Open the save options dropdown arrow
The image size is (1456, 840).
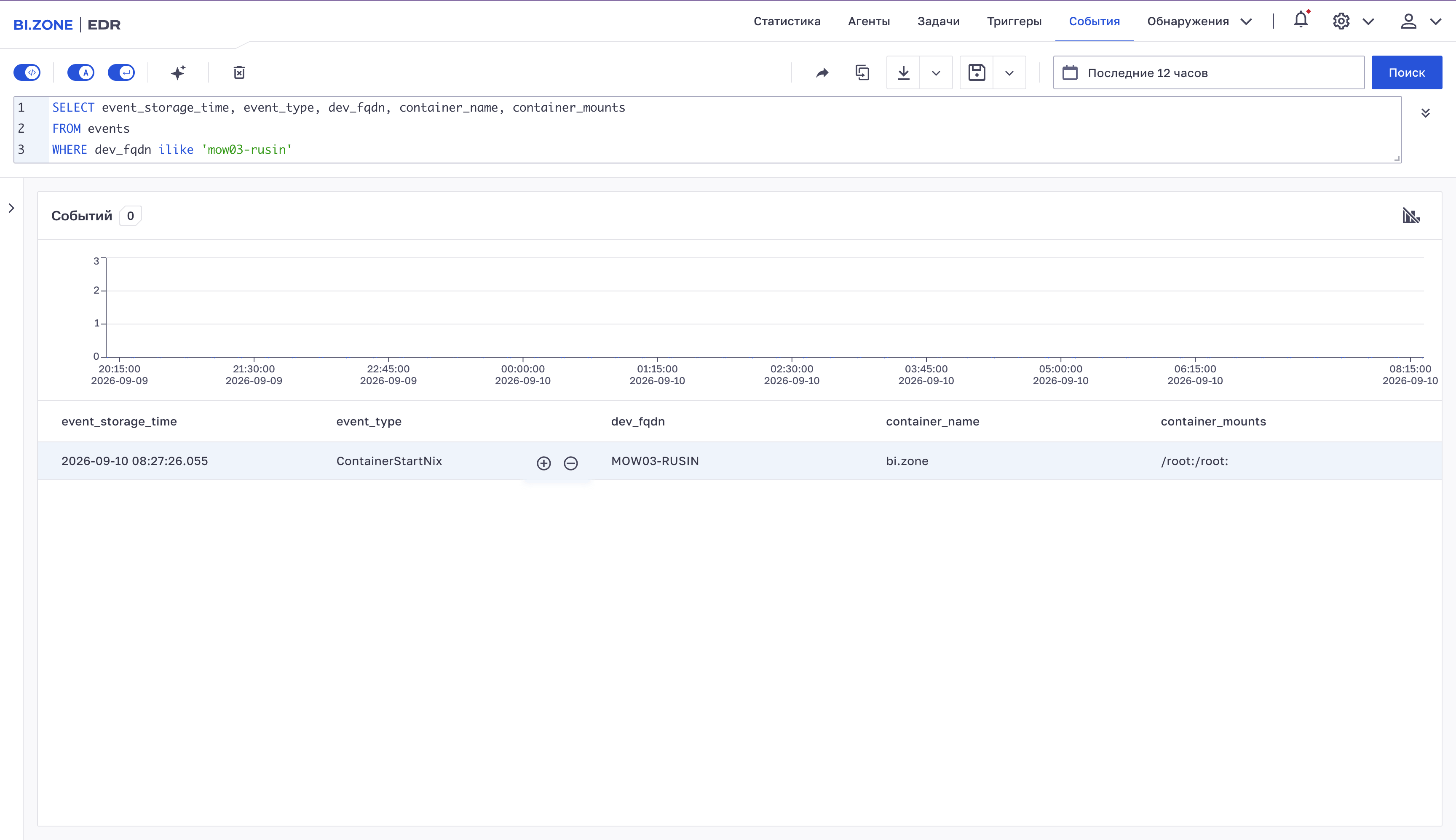point(1009,73)
